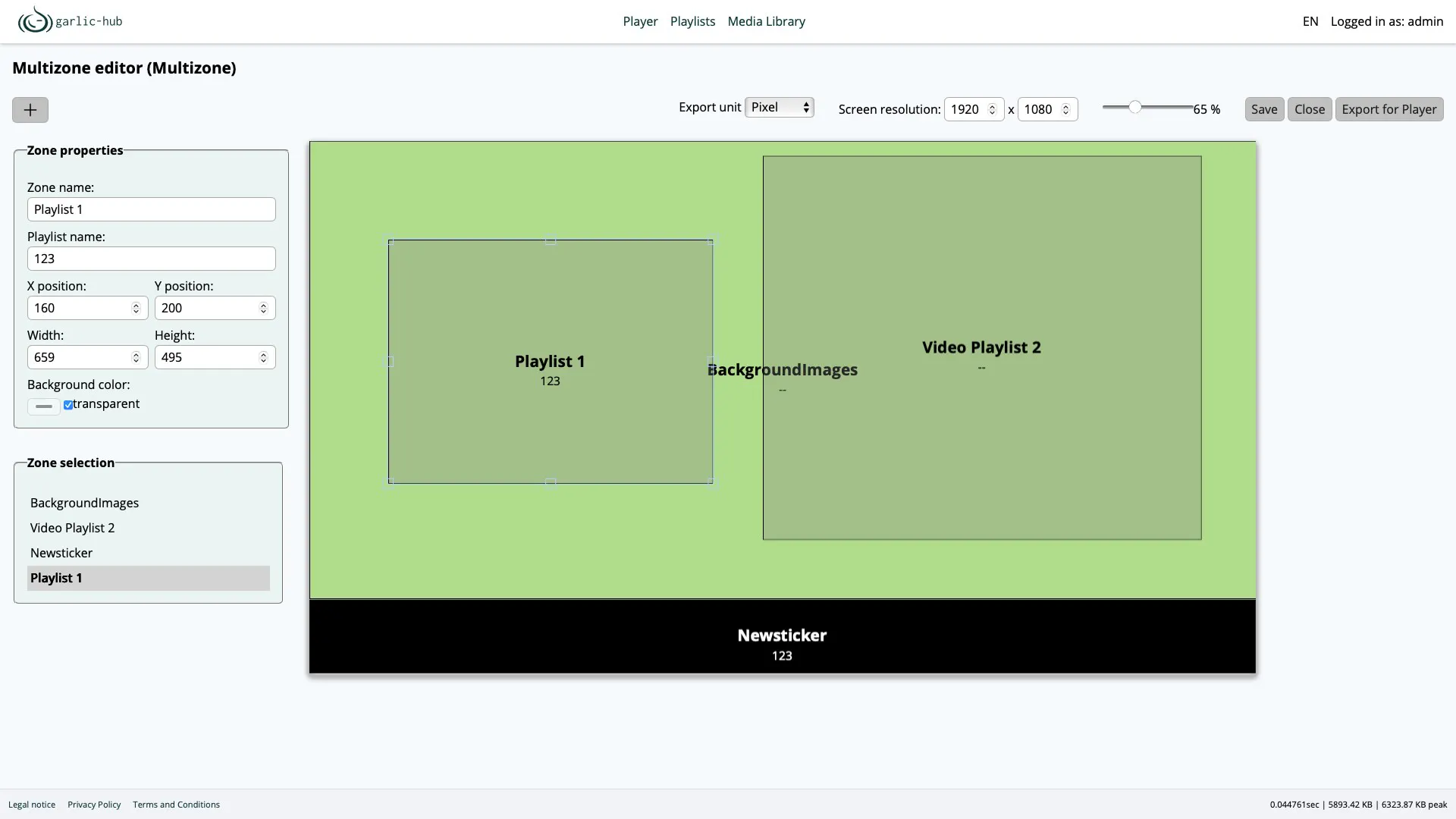Click top-center resize handle of Playlist 1

point(551,241)
